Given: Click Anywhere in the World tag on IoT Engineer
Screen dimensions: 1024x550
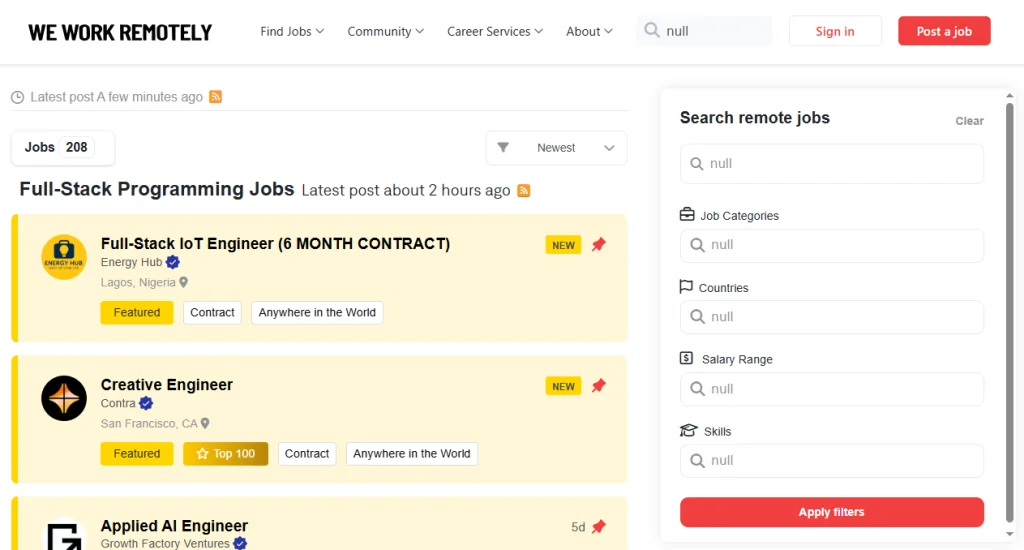Looking at the screenshot, I should click(317, 312).
